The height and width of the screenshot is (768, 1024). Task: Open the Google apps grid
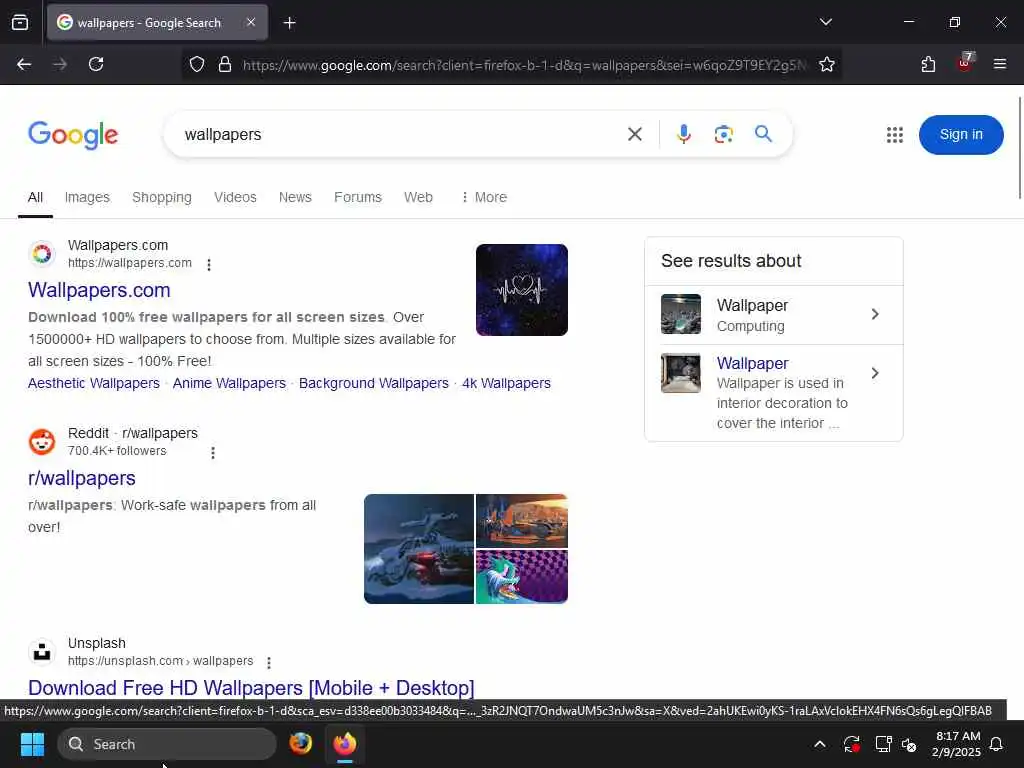click(x=895, y=135)
